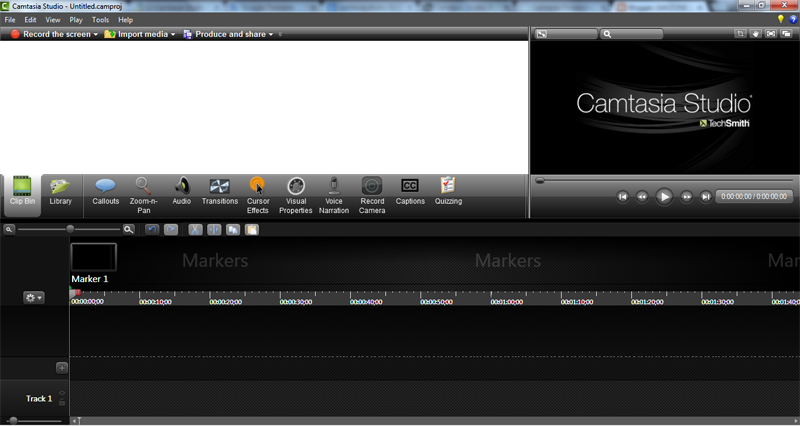Paste onto the timeline

tap(252, 230)
